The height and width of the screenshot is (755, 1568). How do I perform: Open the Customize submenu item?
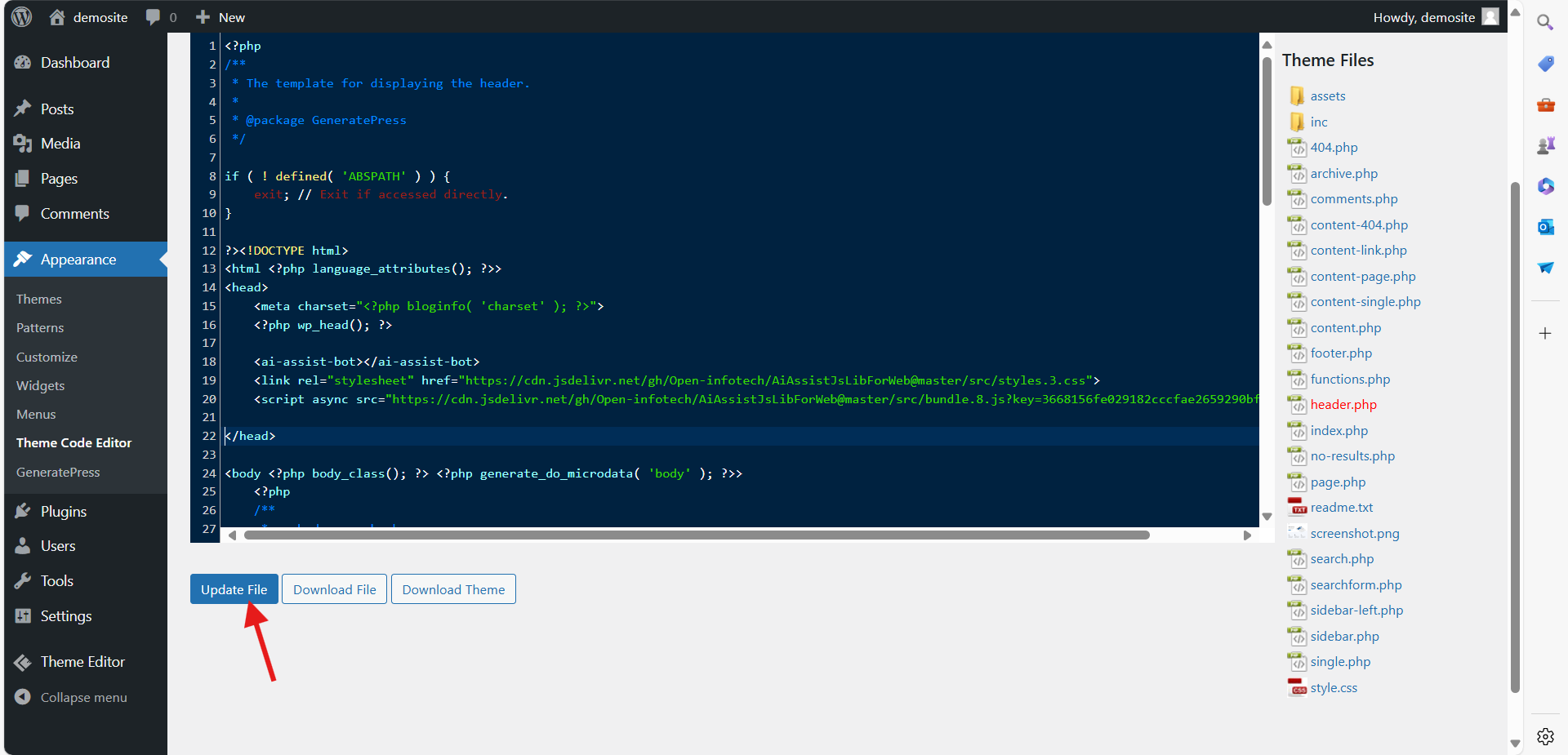point(47,358)
